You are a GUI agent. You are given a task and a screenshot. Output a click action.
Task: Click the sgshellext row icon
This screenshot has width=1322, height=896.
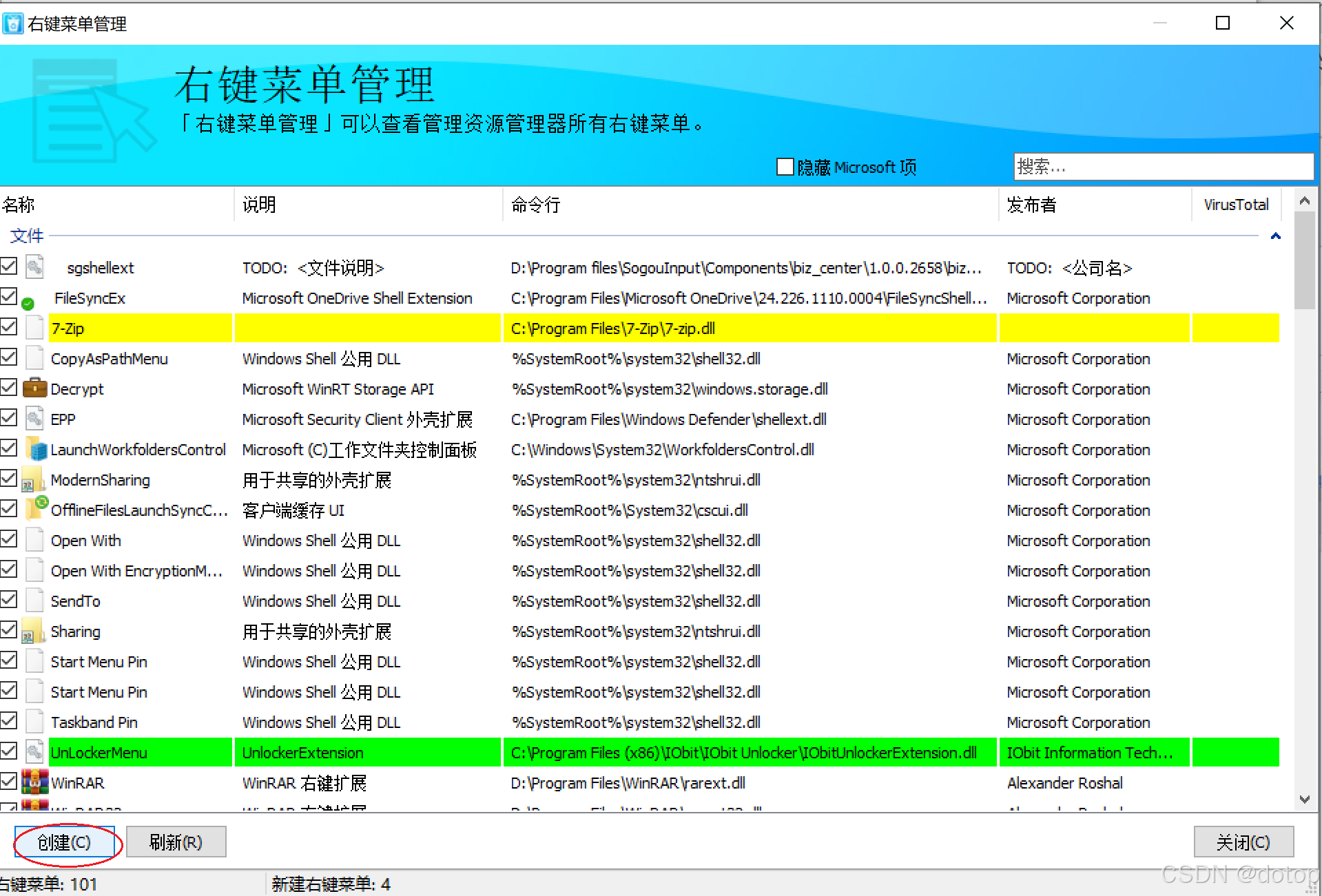click(x=35, y=267)
